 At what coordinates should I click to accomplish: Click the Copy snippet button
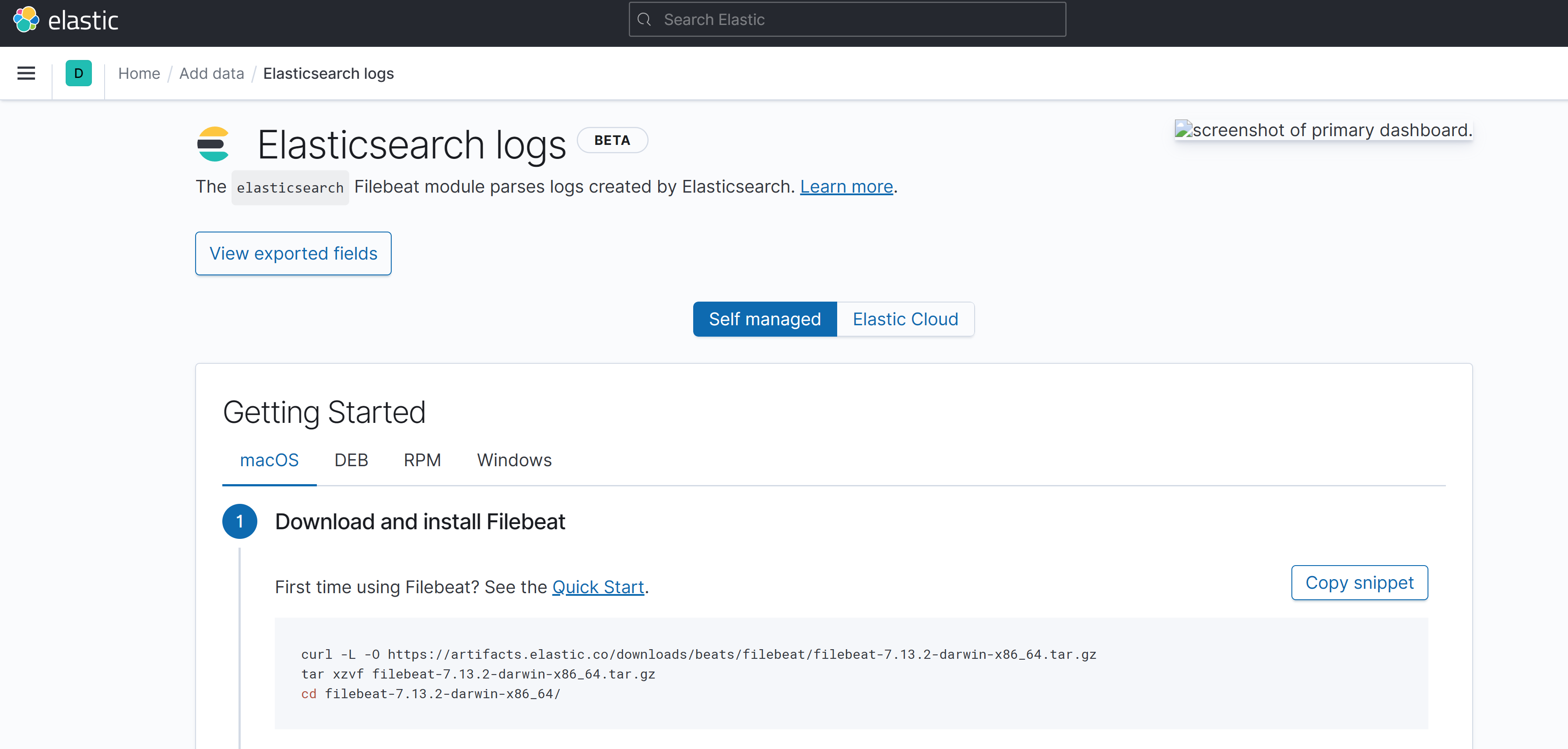(x=1359, y=583)
